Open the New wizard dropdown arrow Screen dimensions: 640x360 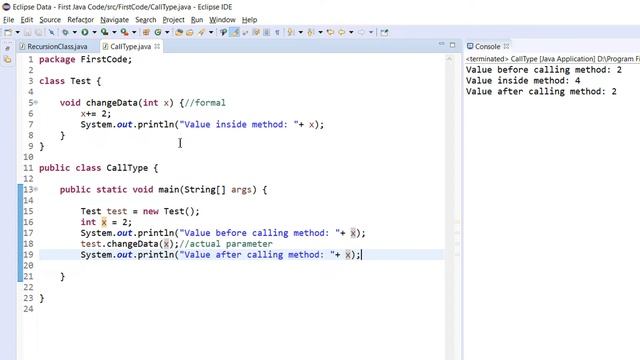tap(18, 32)
